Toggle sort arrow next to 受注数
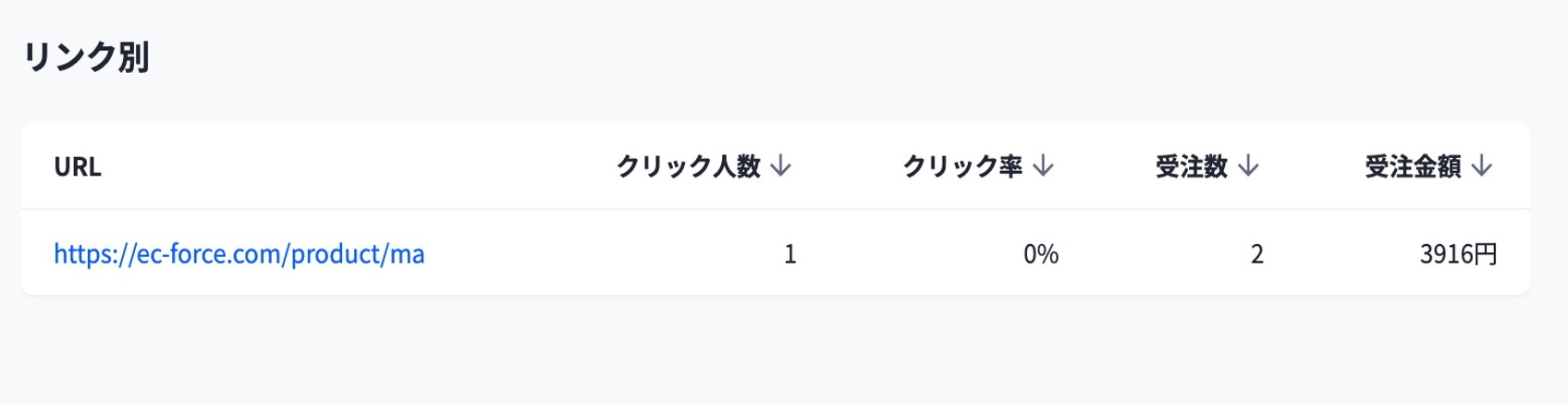Image resolution: width=1568 pixels, height=404 pixels. click(1249, 166)
